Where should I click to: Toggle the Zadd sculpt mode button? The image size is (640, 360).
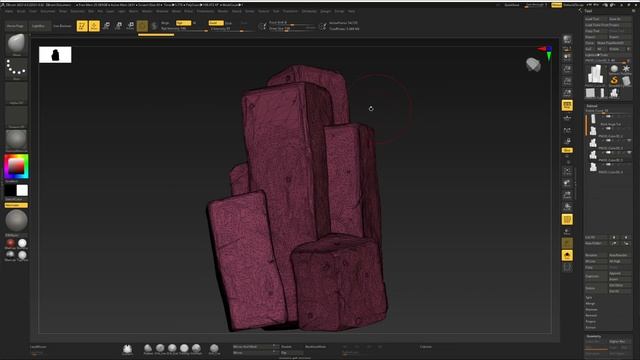point(215,23)
